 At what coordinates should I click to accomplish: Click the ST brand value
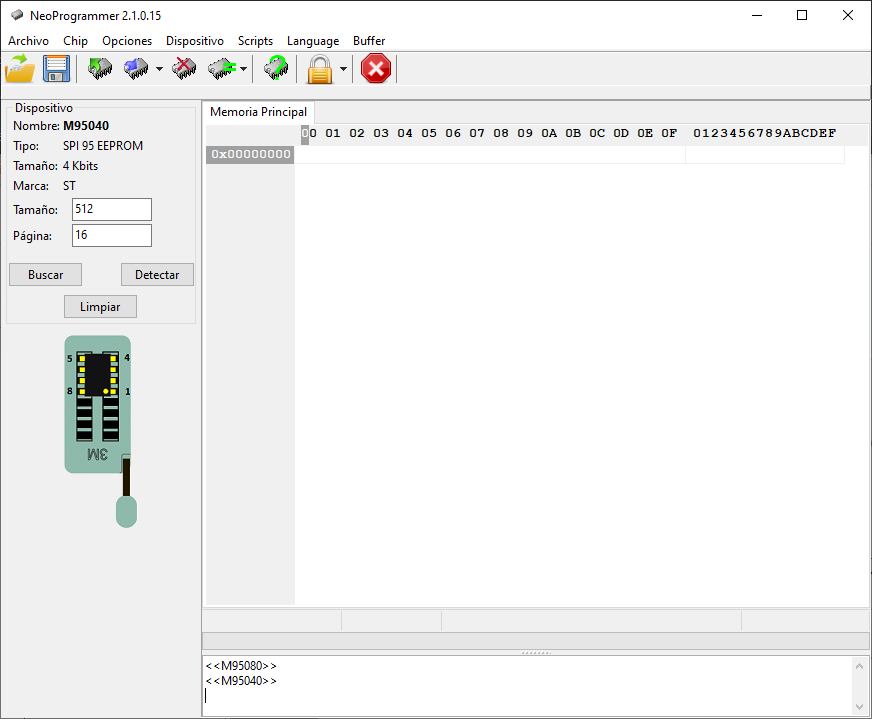click(x=69, y=186)
